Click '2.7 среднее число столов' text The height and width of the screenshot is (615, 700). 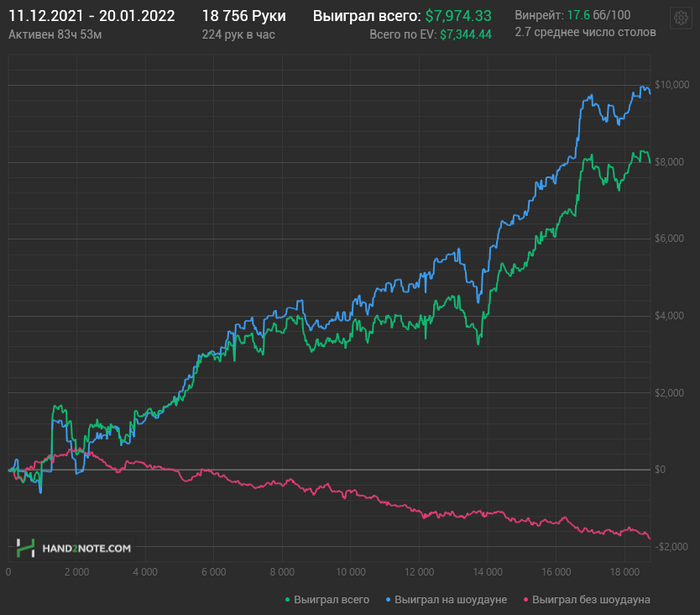585,32
